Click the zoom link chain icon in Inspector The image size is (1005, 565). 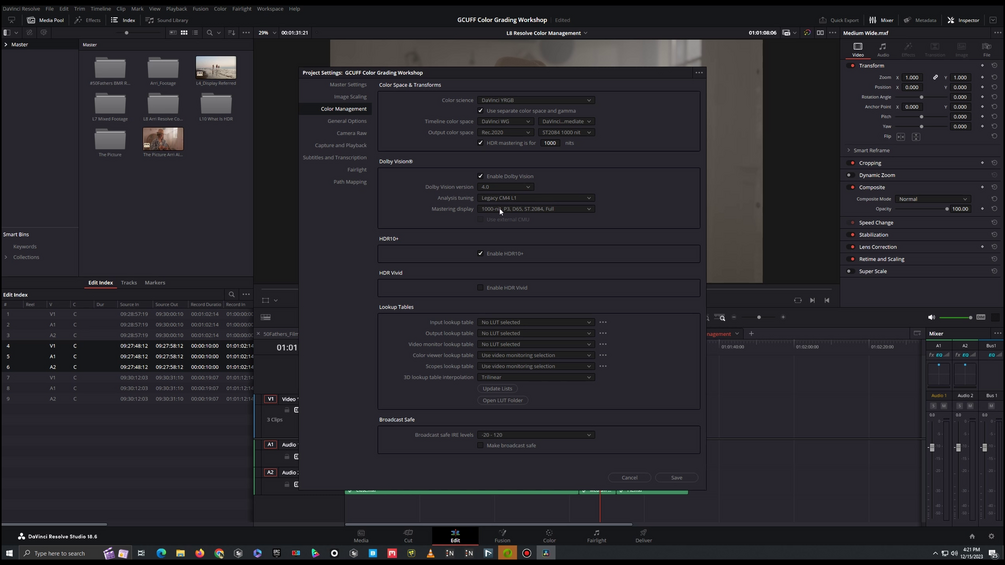point(935,77)
